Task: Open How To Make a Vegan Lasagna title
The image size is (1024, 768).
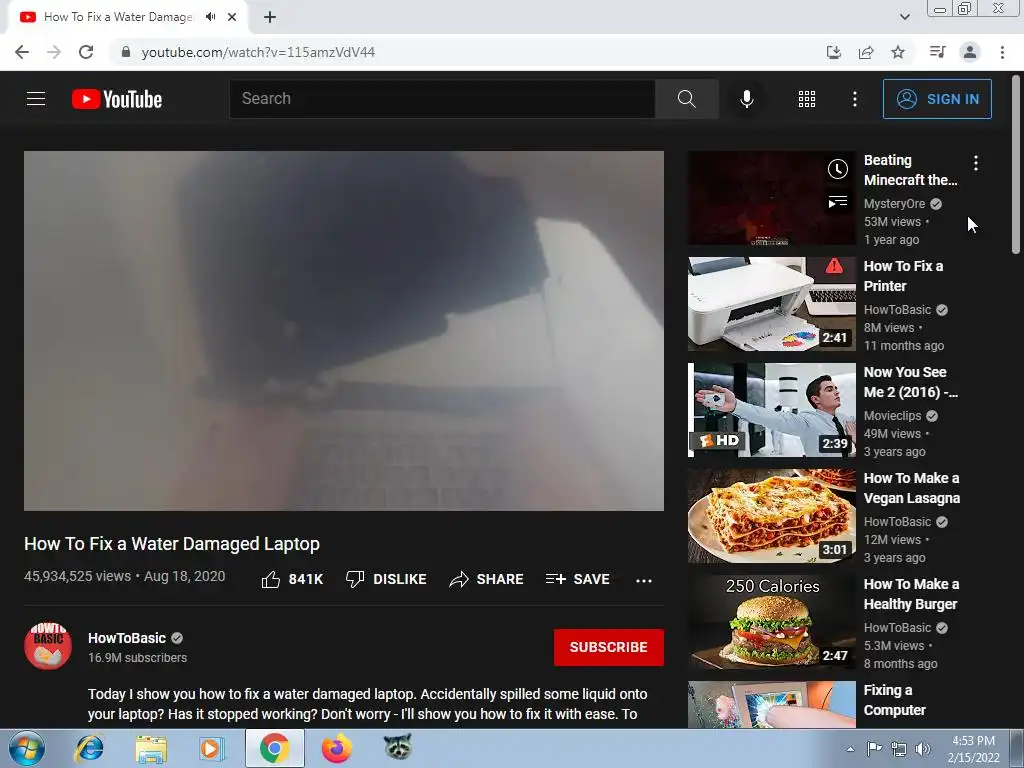Action: coord(912,488)
